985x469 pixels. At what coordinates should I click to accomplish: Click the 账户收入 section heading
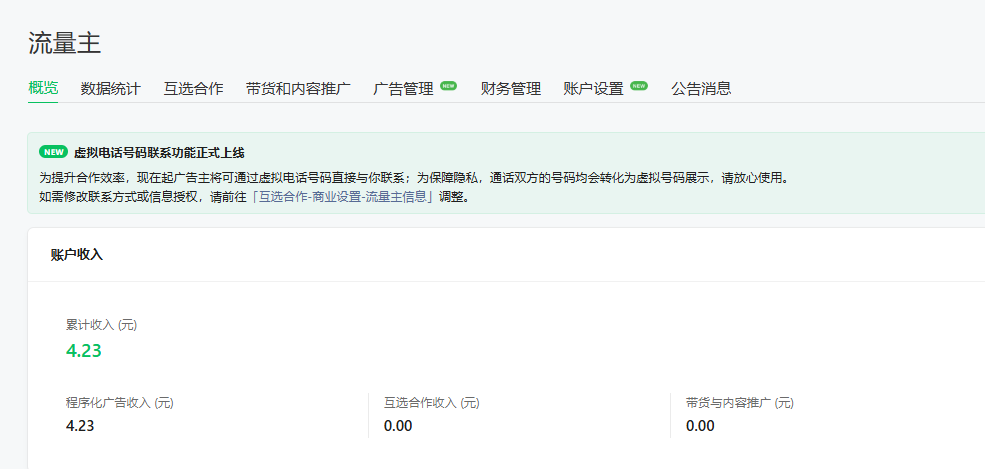(x=77, y=255)
